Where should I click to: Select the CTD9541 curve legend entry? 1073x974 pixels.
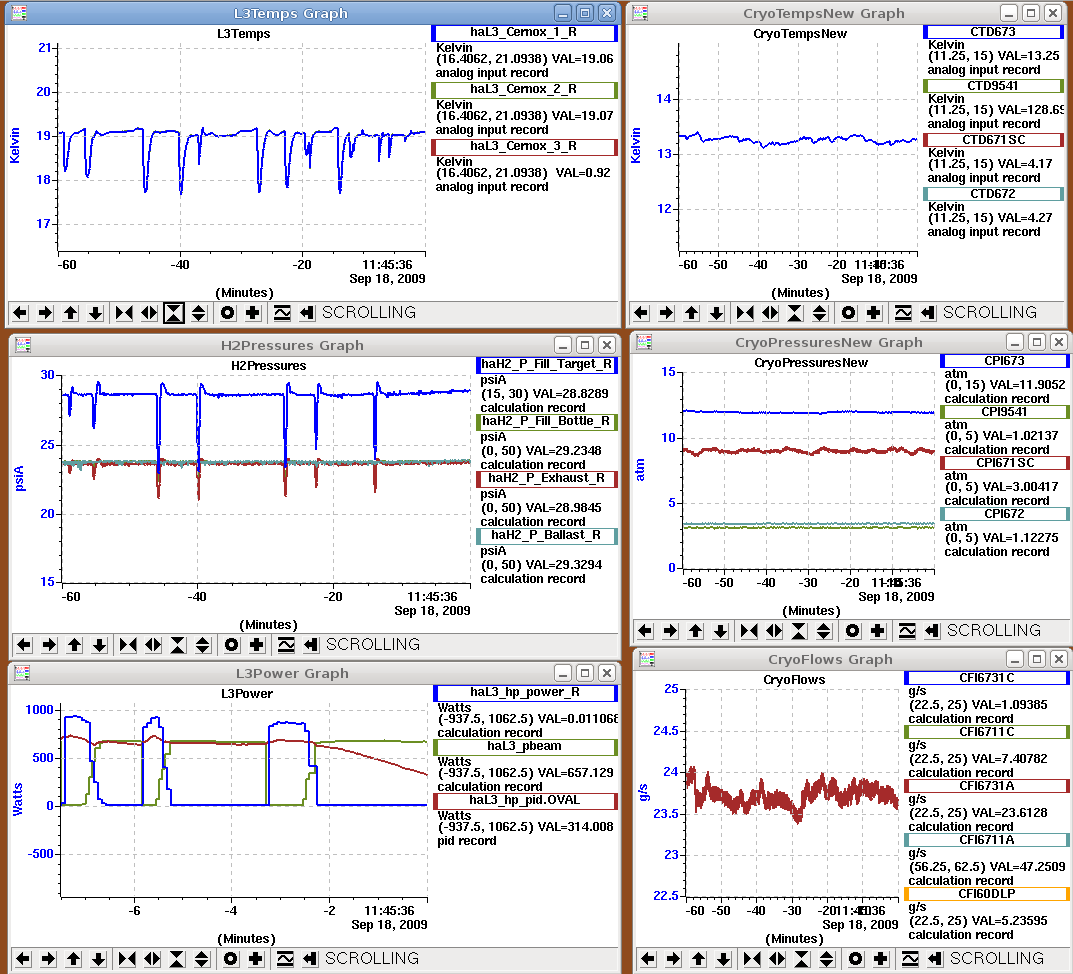(x=993, y=86)
